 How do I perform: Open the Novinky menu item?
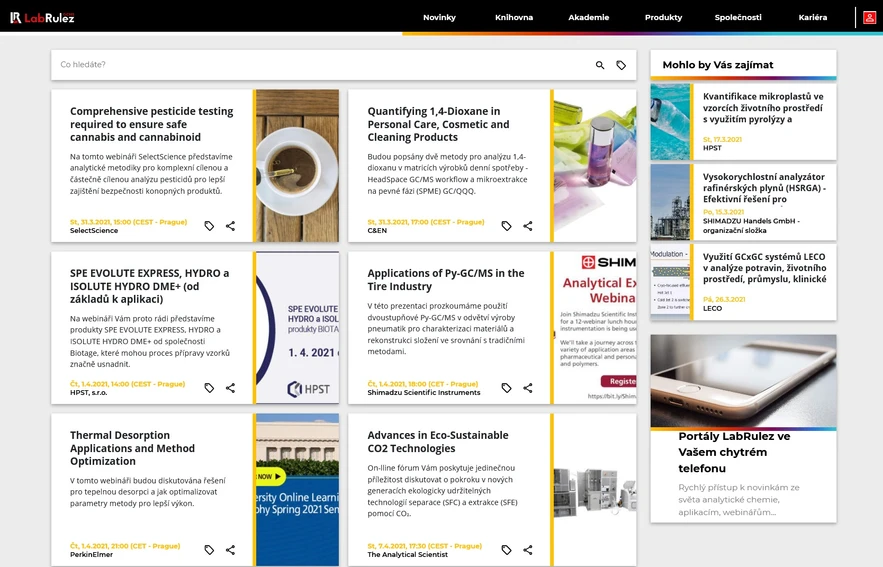(x=439, y=17)
